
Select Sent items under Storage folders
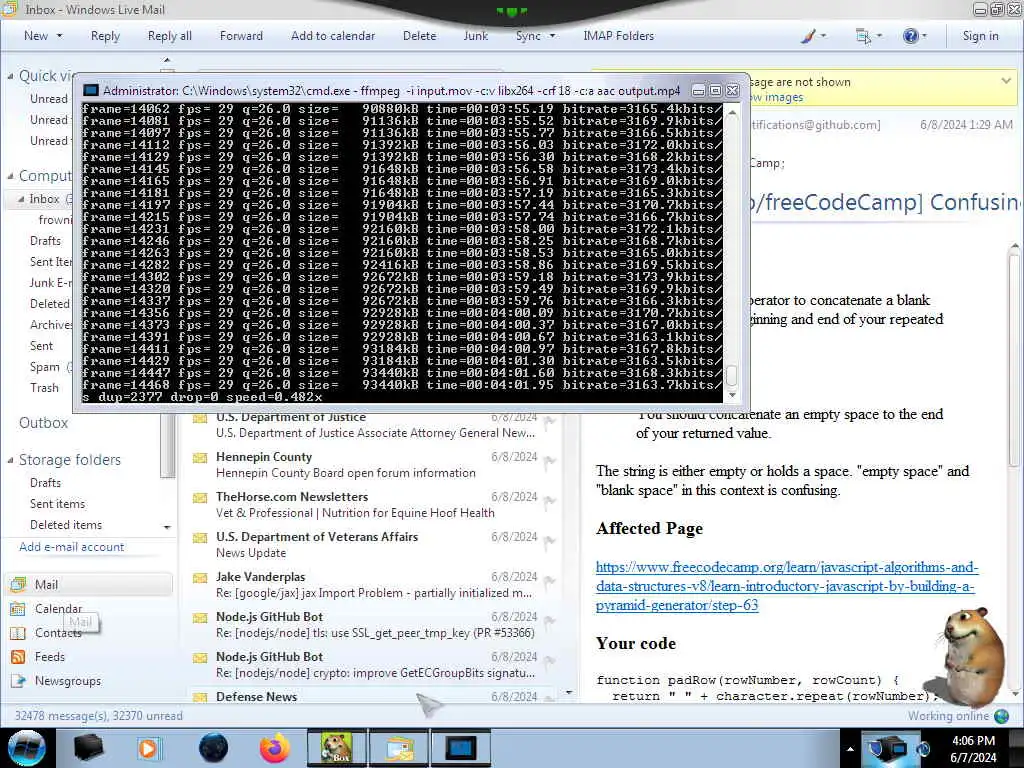click(57, 504)
